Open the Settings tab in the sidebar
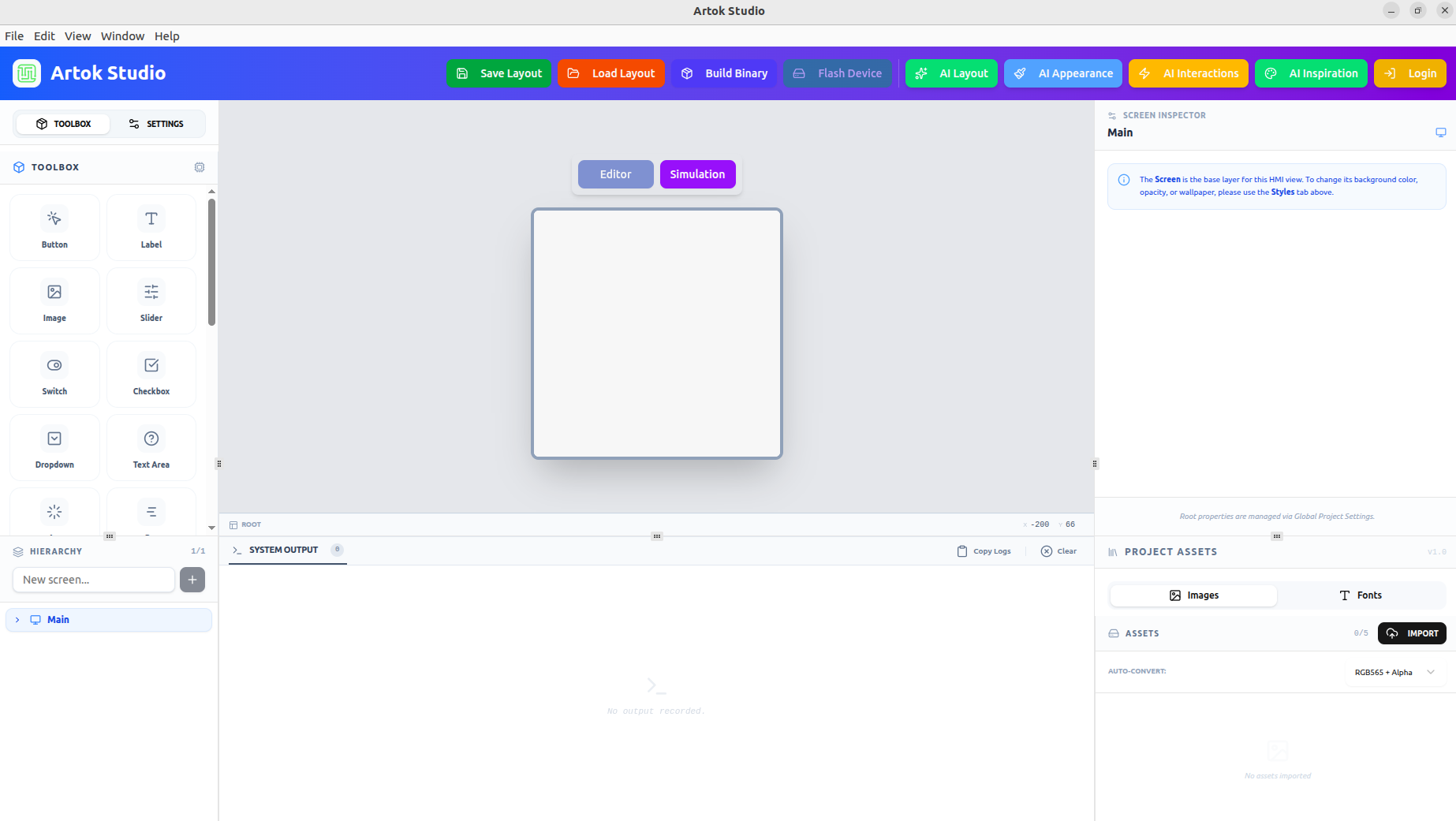 tap(157, 124)
